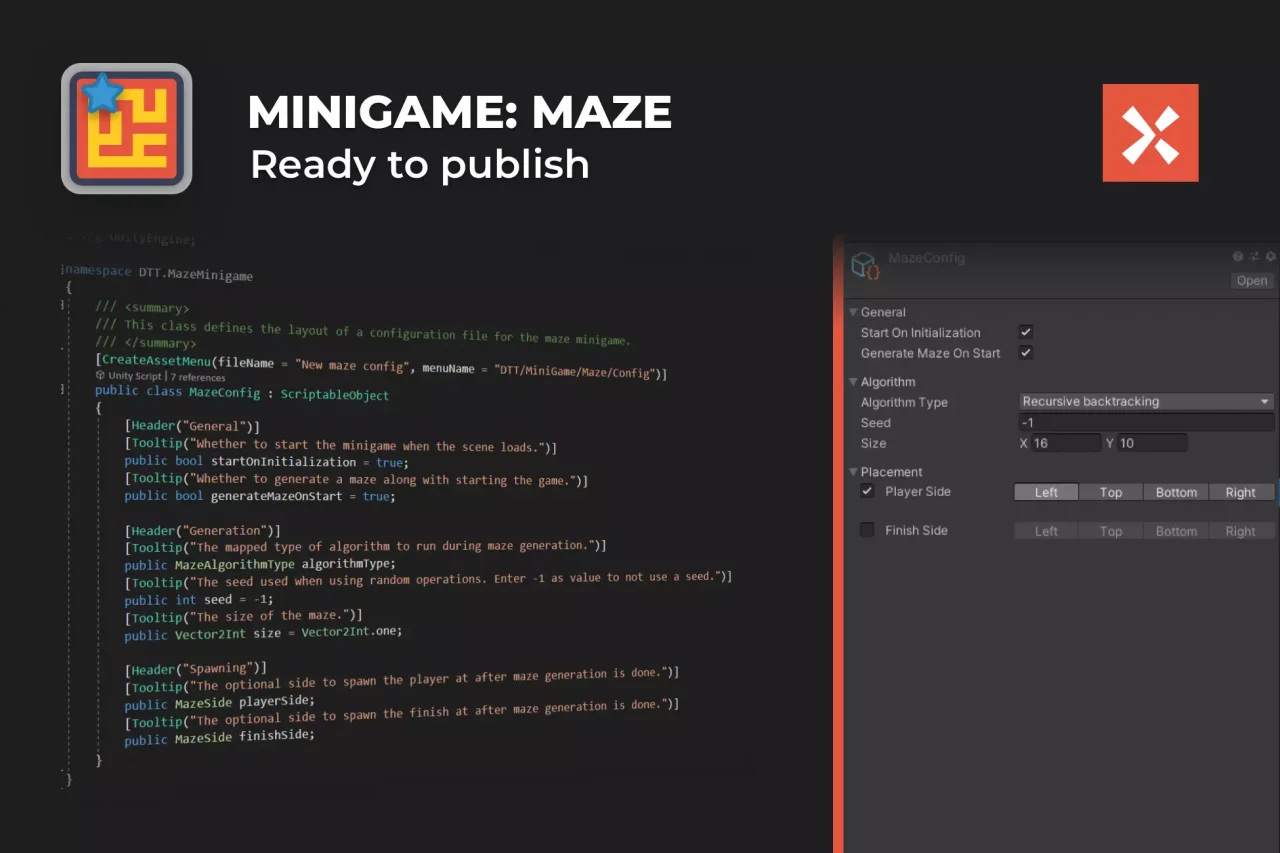The height and width of the screenshot is (853, 1280).
Task: Click the orange X company logo
Action: 1150,133
